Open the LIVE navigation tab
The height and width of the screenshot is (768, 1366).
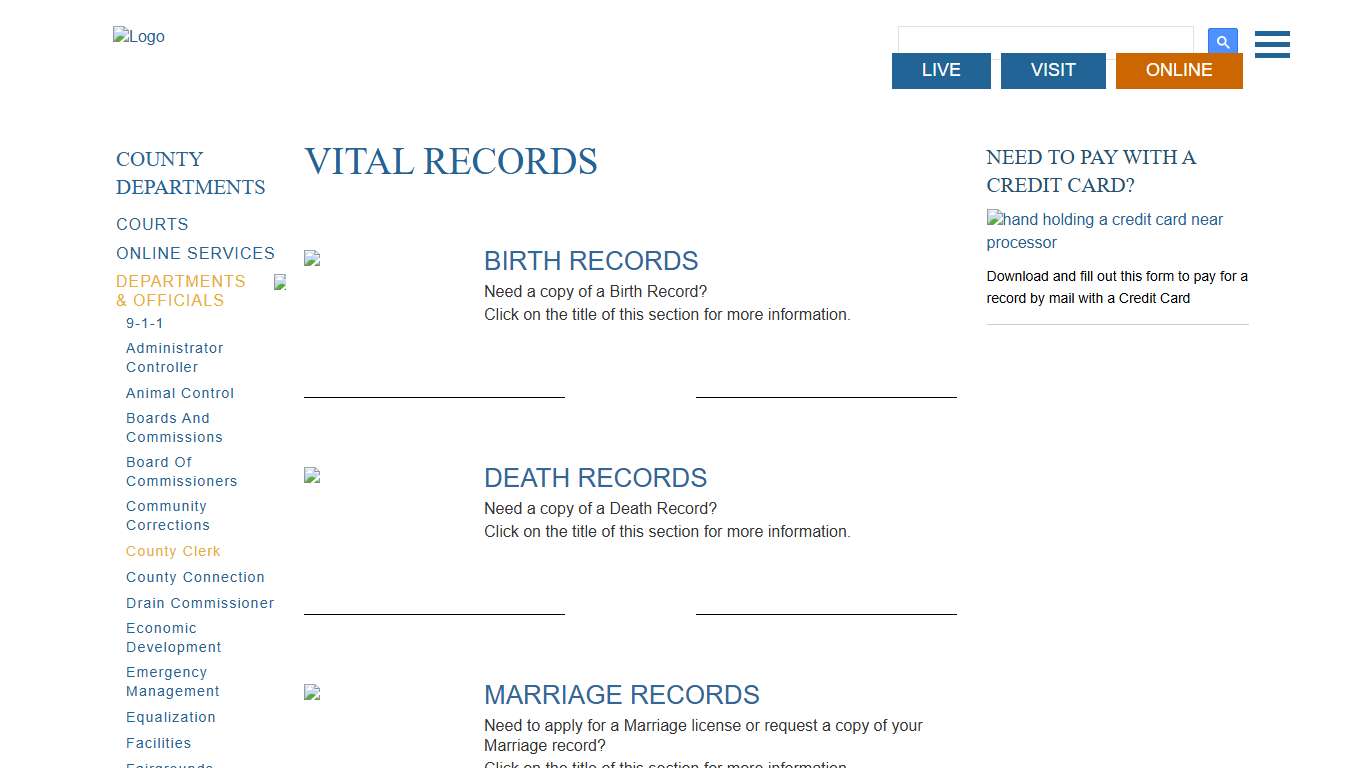941,70
